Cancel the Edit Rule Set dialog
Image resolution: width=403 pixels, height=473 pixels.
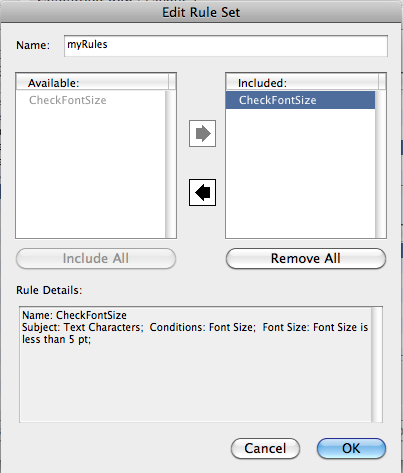[265, 448]
